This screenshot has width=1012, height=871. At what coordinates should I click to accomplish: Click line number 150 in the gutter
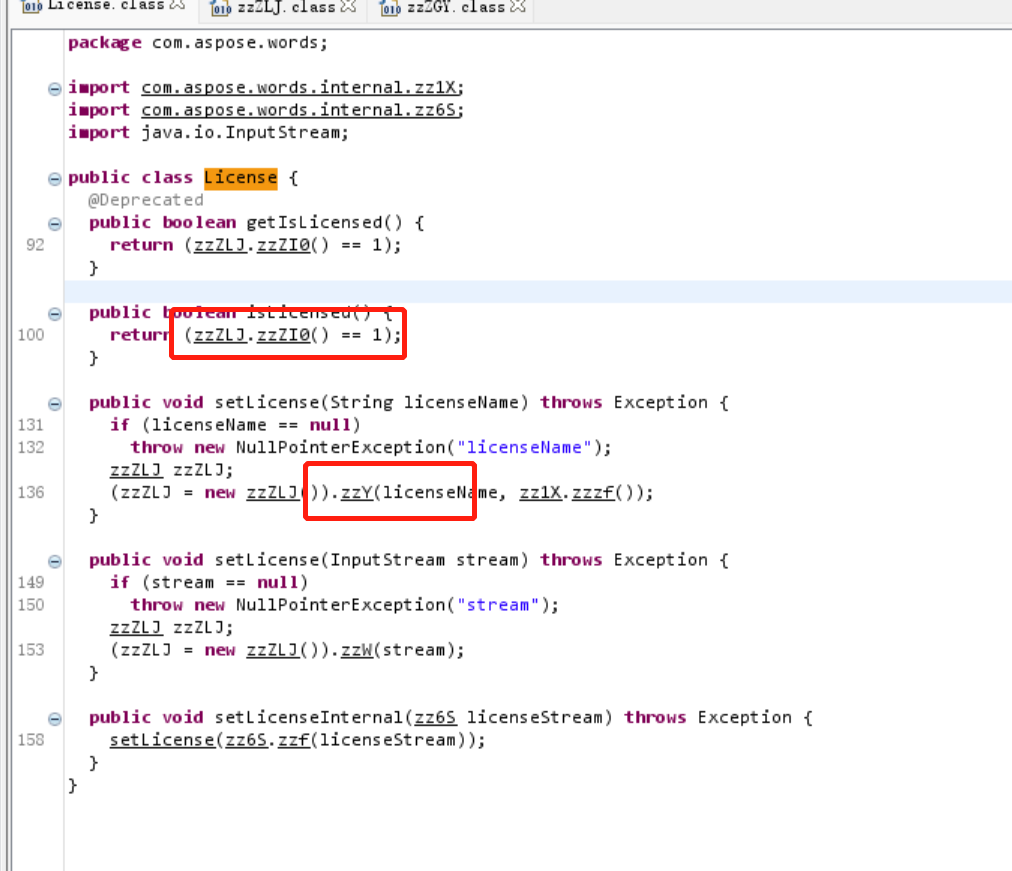(31, 605)
